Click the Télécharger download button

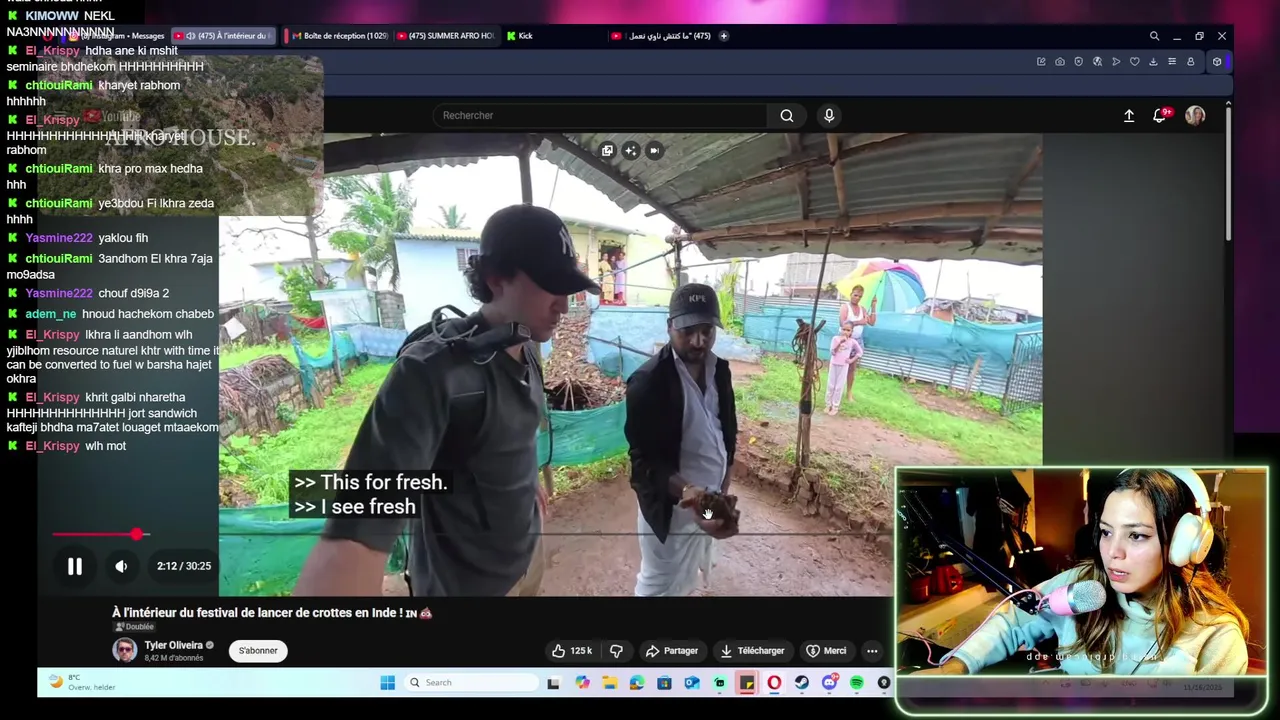(752, 651)
